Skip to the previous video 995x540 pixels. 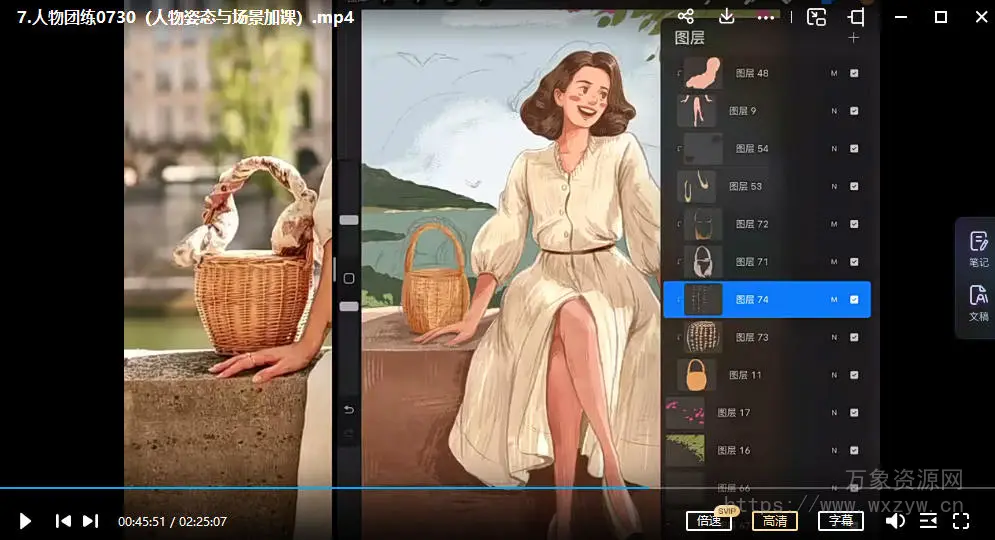[63, 521]
